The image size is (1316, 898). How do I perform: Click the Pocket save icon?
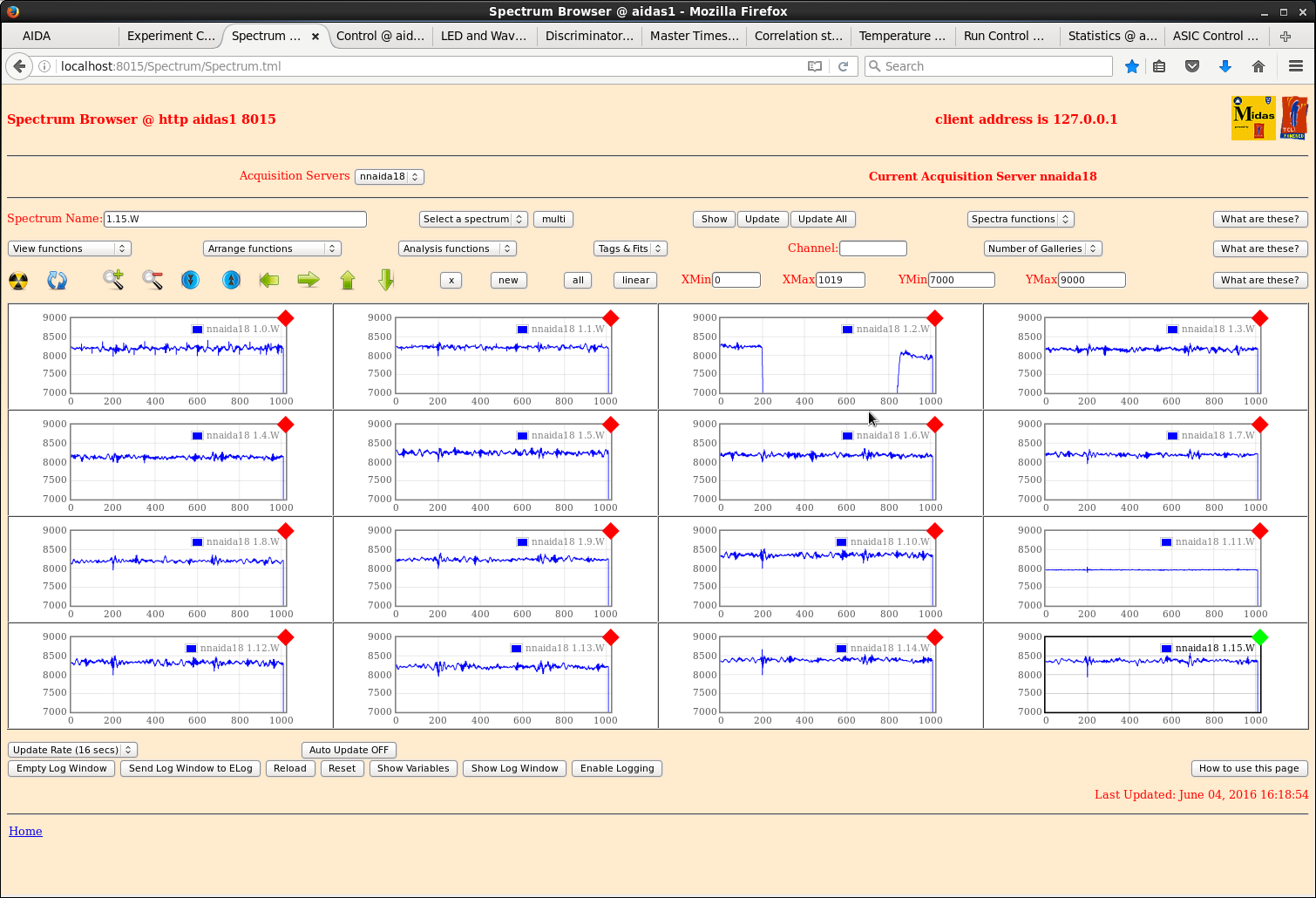pos(1192,66)
